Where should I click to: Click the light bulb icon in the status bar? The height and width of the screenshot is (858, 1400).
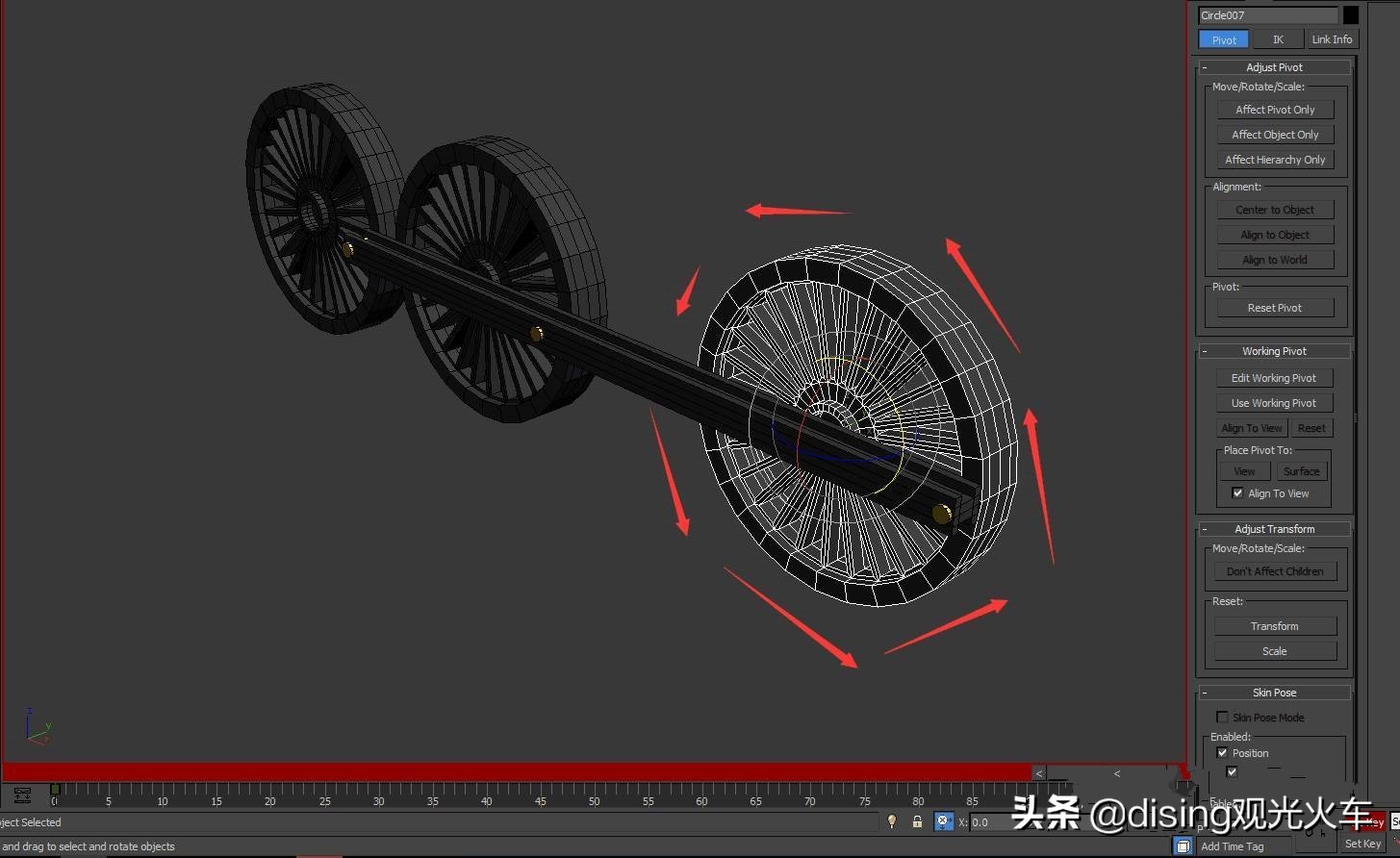(x=892, y=821)
